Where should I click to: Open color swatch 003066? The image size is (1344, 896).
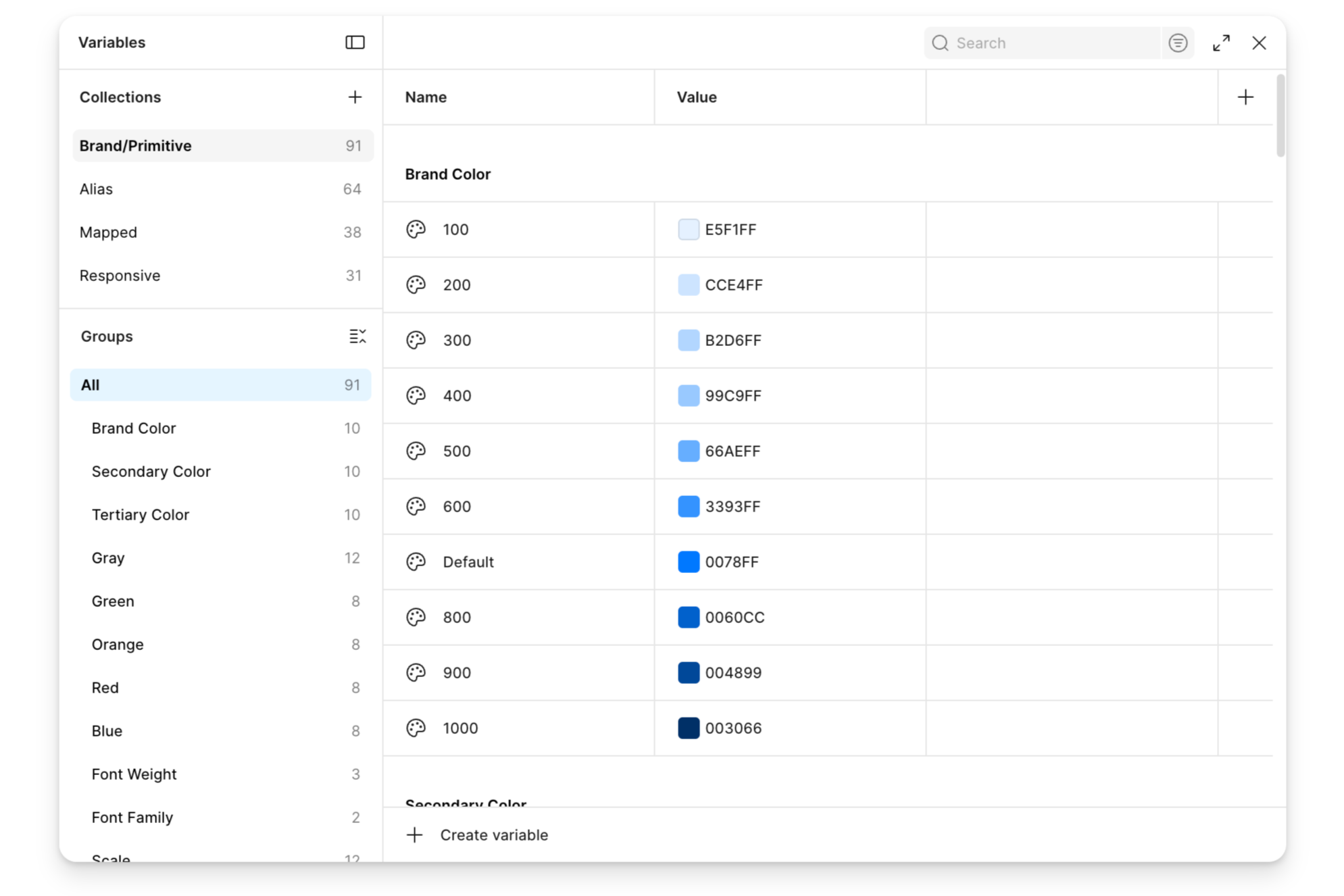tap(688, 728)
